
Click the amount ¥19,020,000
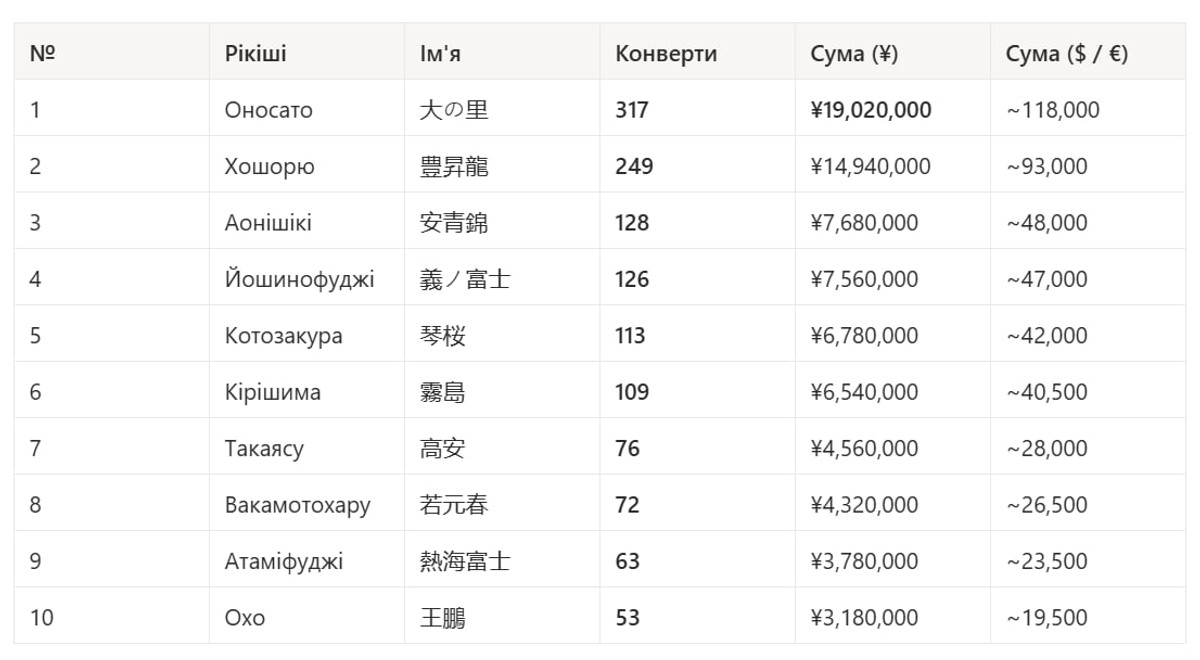(871, 110)
